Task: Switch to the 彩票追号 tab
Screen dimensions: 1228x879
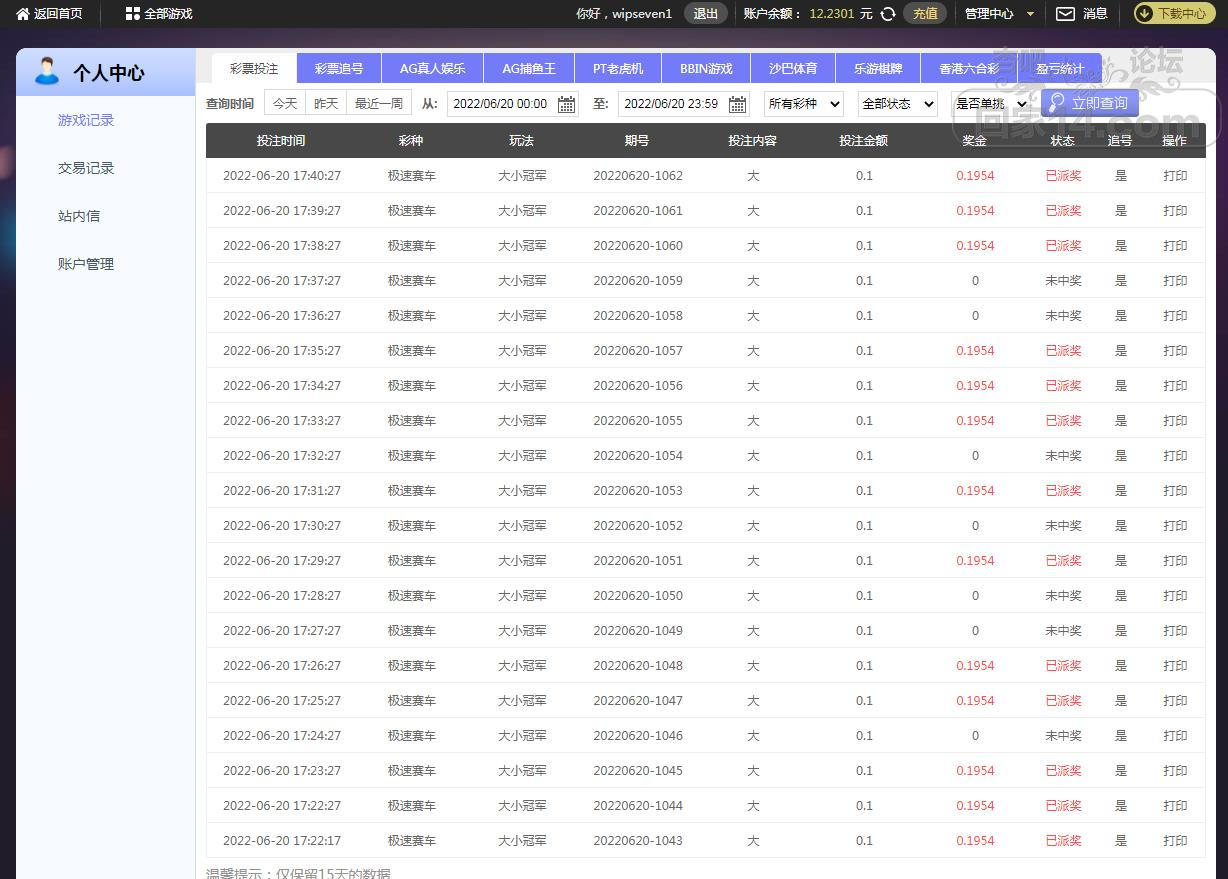Action: coord(339,69)
